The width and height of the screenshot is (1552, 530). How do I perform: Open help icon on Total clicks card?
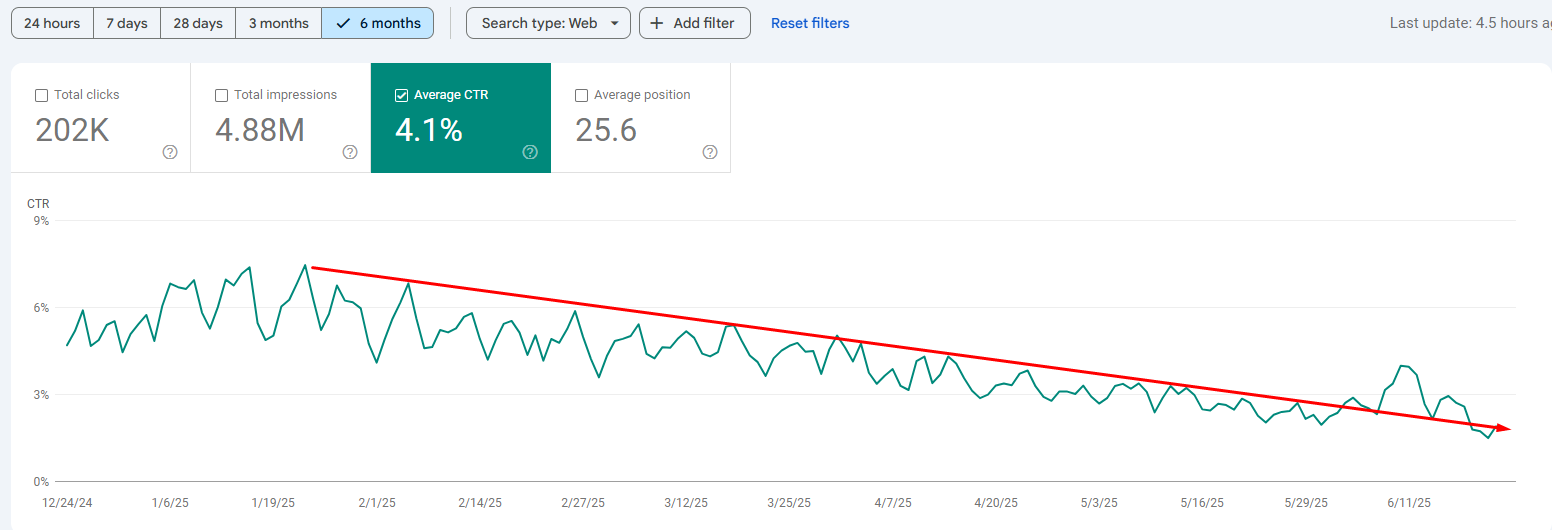(170, 152)
